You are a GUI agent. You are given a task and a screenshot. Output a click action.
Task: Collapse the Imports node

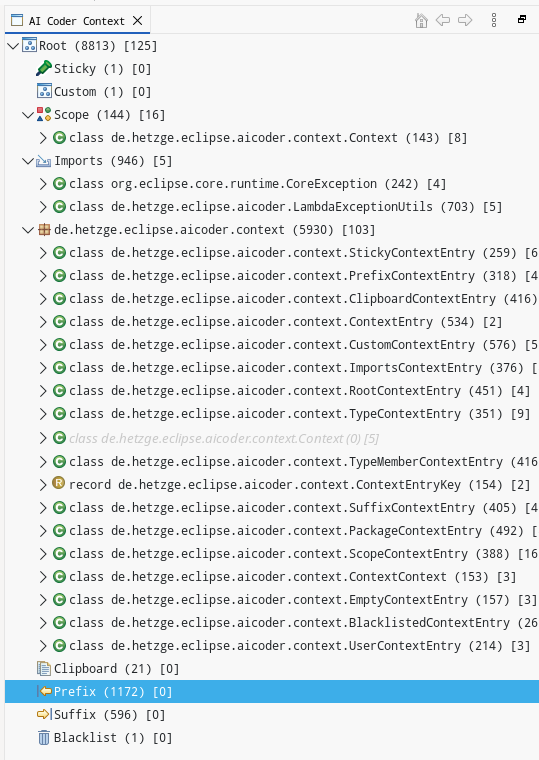[x=28, y=161]
